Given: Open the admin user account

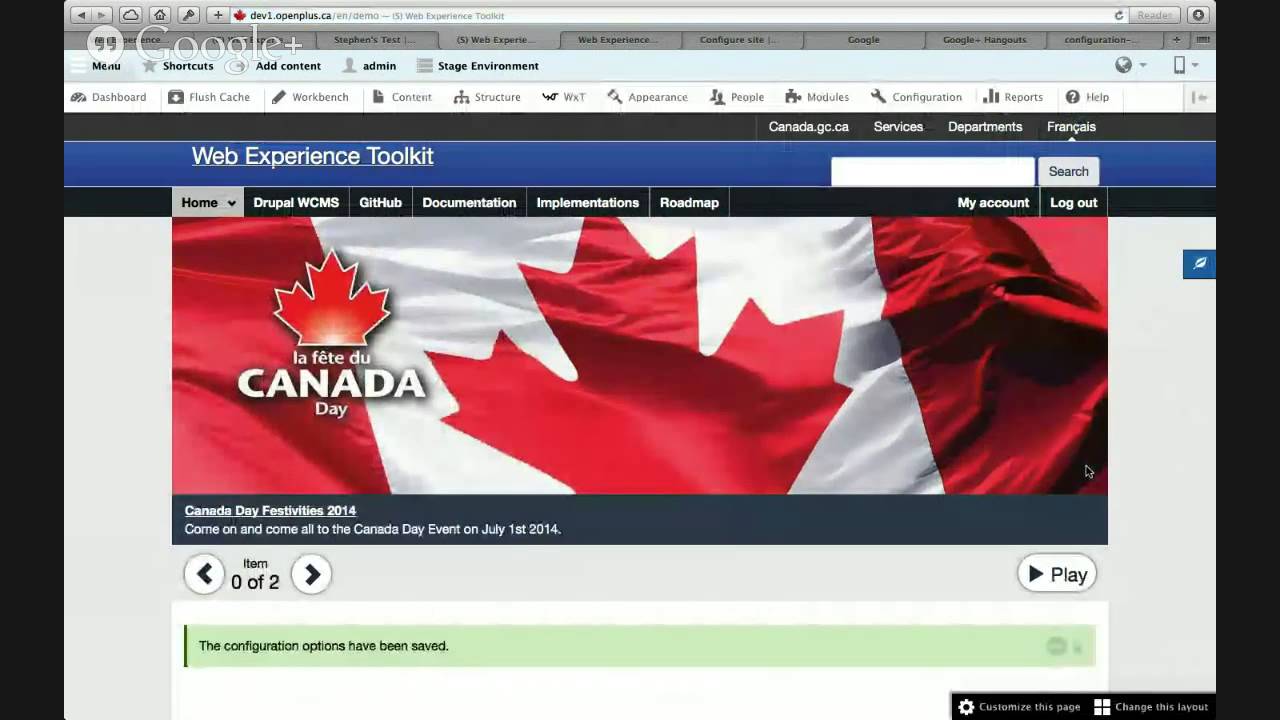Looking at the screenshot, I should point(369,66).
